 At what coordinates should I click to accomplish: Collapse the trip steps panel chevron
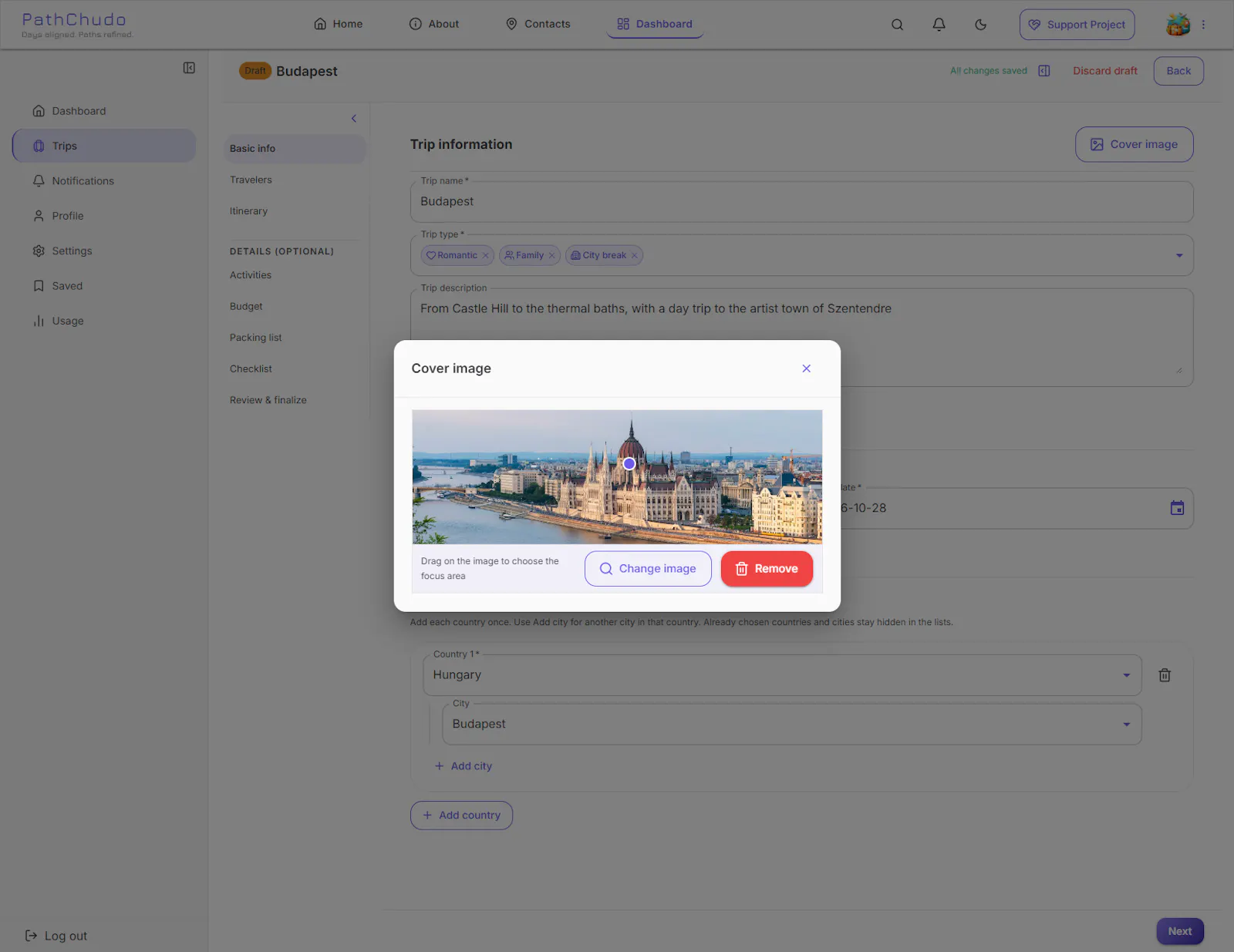pyautogui.click(x=354, y=119)
